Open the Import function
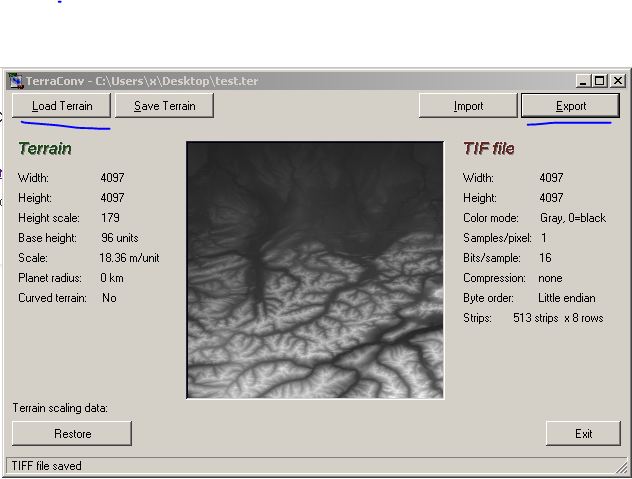Screen dimensions: 632x479 tap(468, 106)
